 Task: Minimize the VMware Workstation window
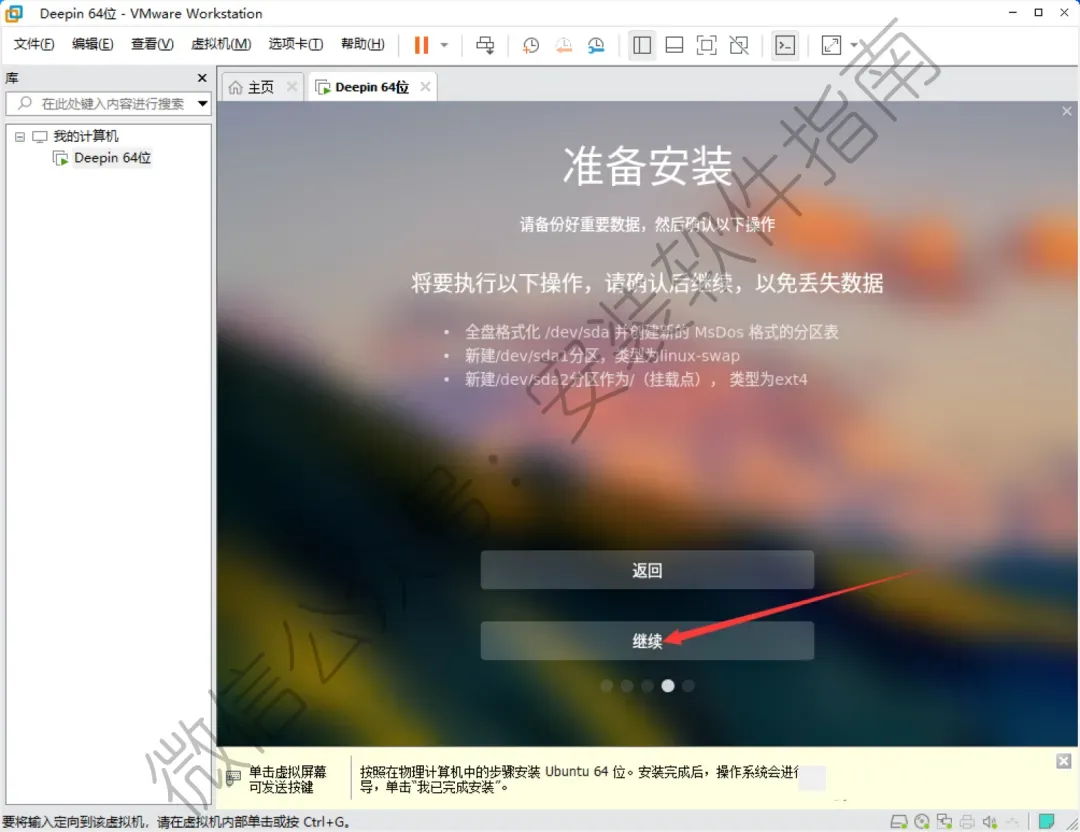pos(1012,12)
